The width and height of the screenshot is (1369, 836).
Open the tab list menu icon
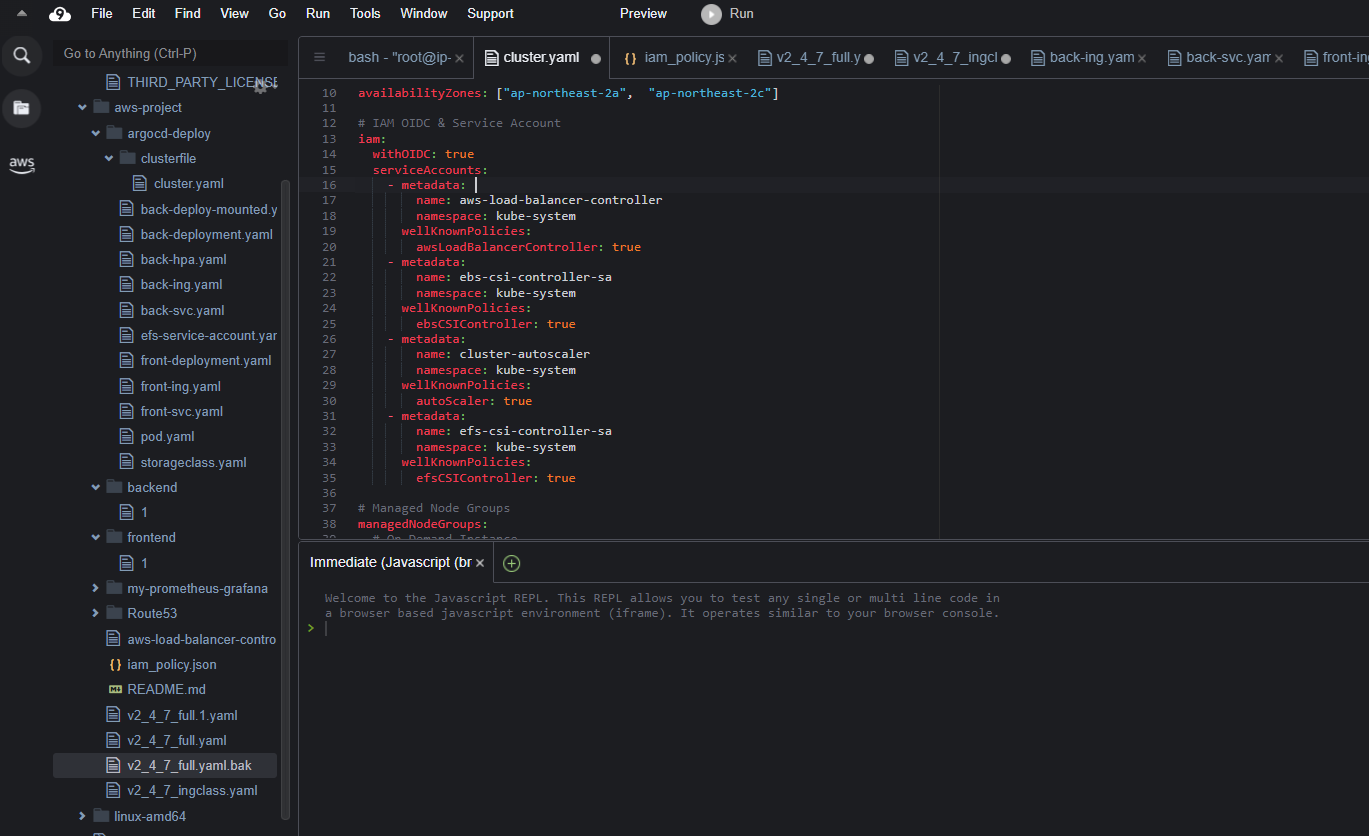pyautogui.click(x=319, y=58)
